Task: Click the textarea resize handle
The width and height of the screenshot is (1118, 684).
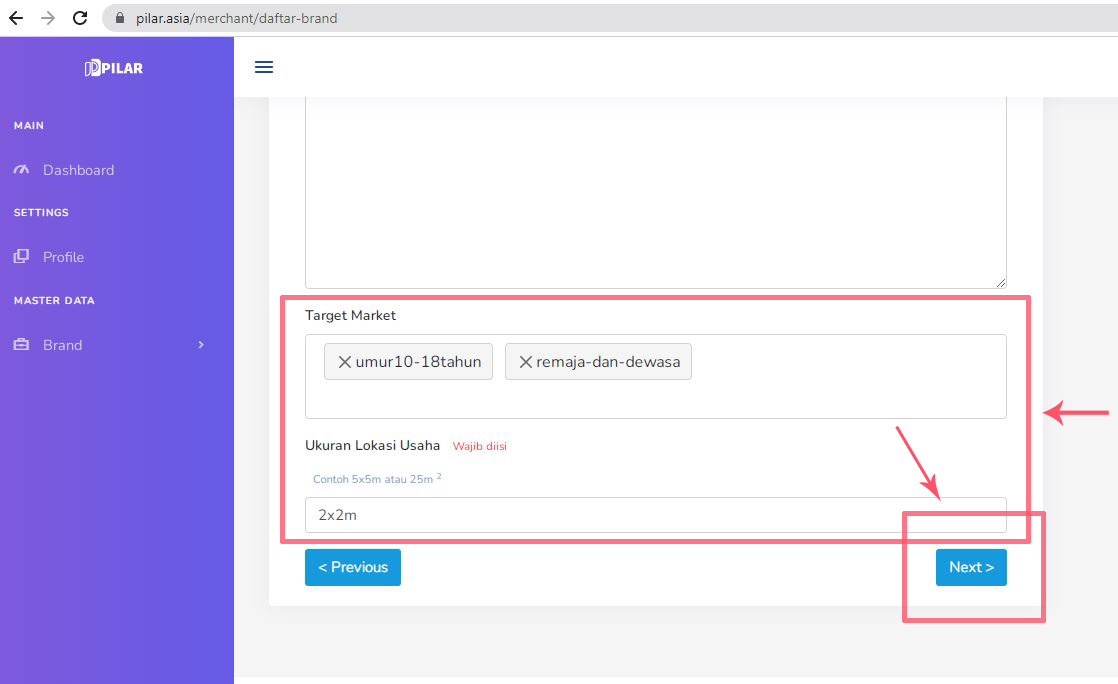Action: (1001, 283)
